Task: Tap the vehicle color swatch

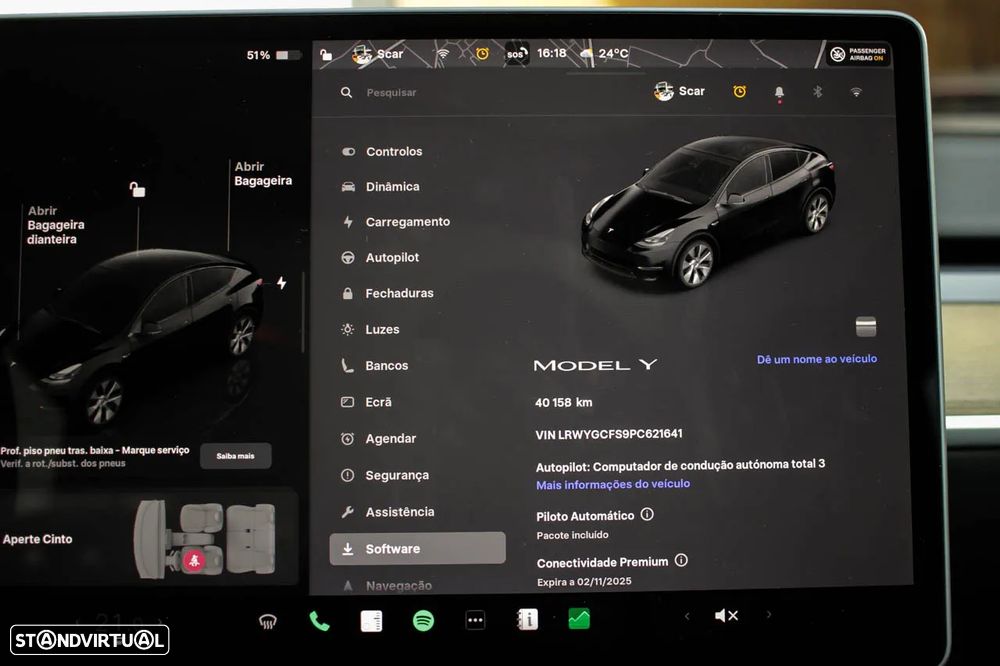Action: [x=865, y=327]
